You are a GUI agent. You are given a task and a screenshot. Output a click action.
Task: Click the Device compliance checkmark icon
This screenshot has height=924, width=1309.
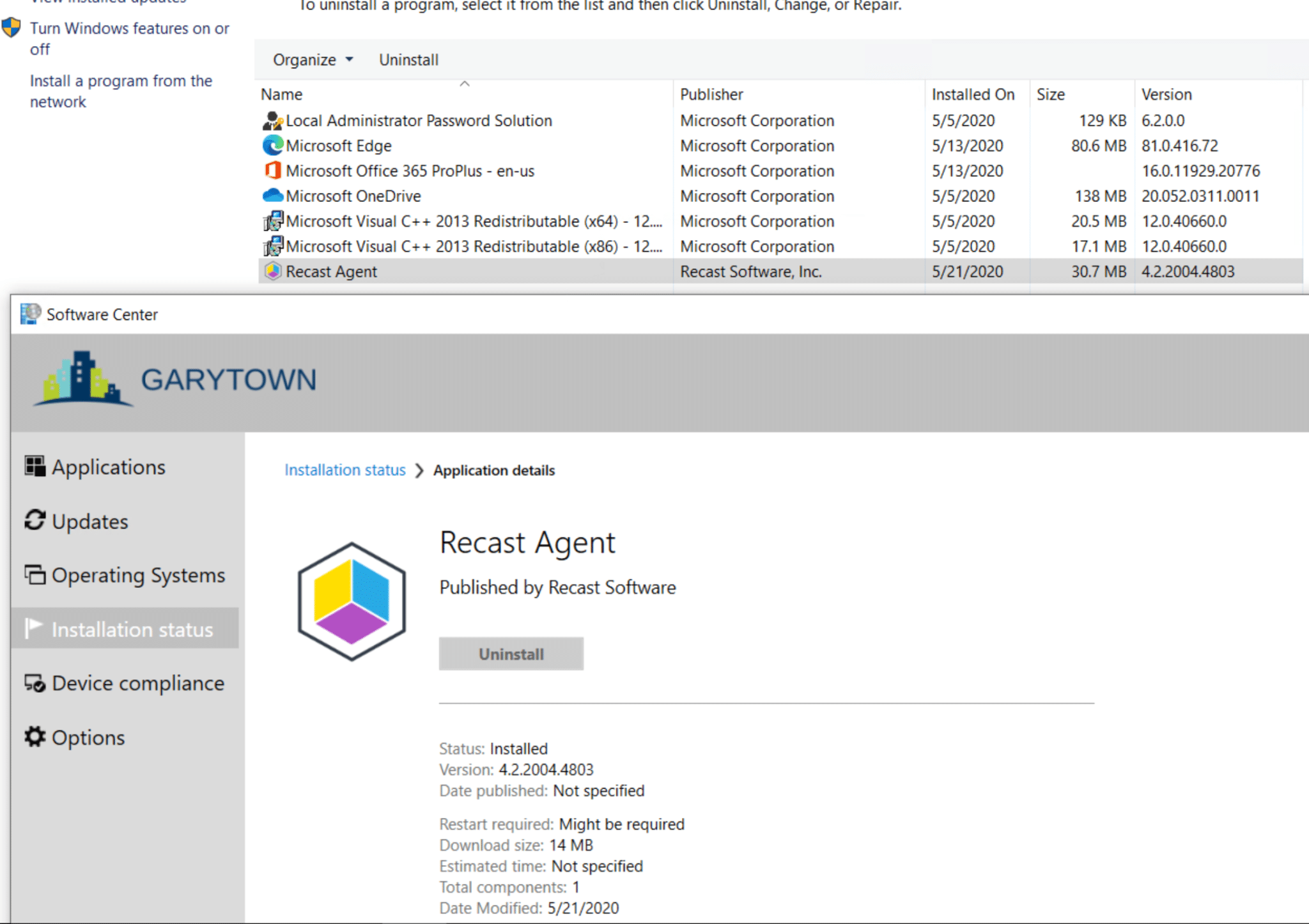pyautogui.click(x=35, y=683)
